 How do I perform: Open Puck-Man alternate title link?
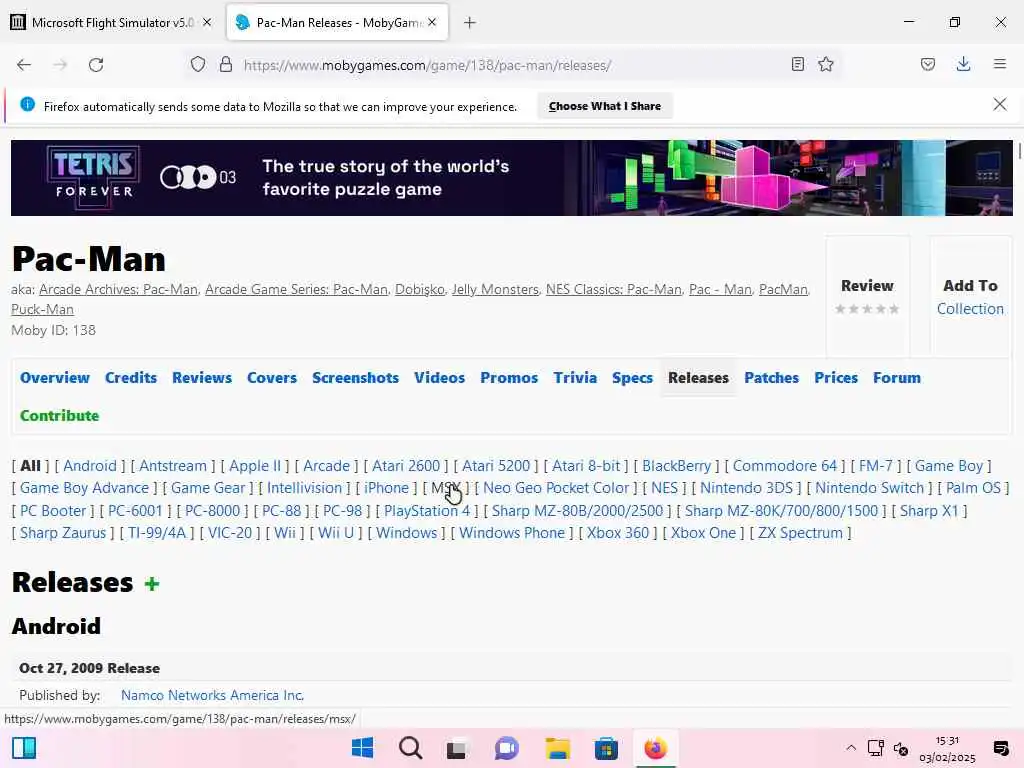(42, 309)
